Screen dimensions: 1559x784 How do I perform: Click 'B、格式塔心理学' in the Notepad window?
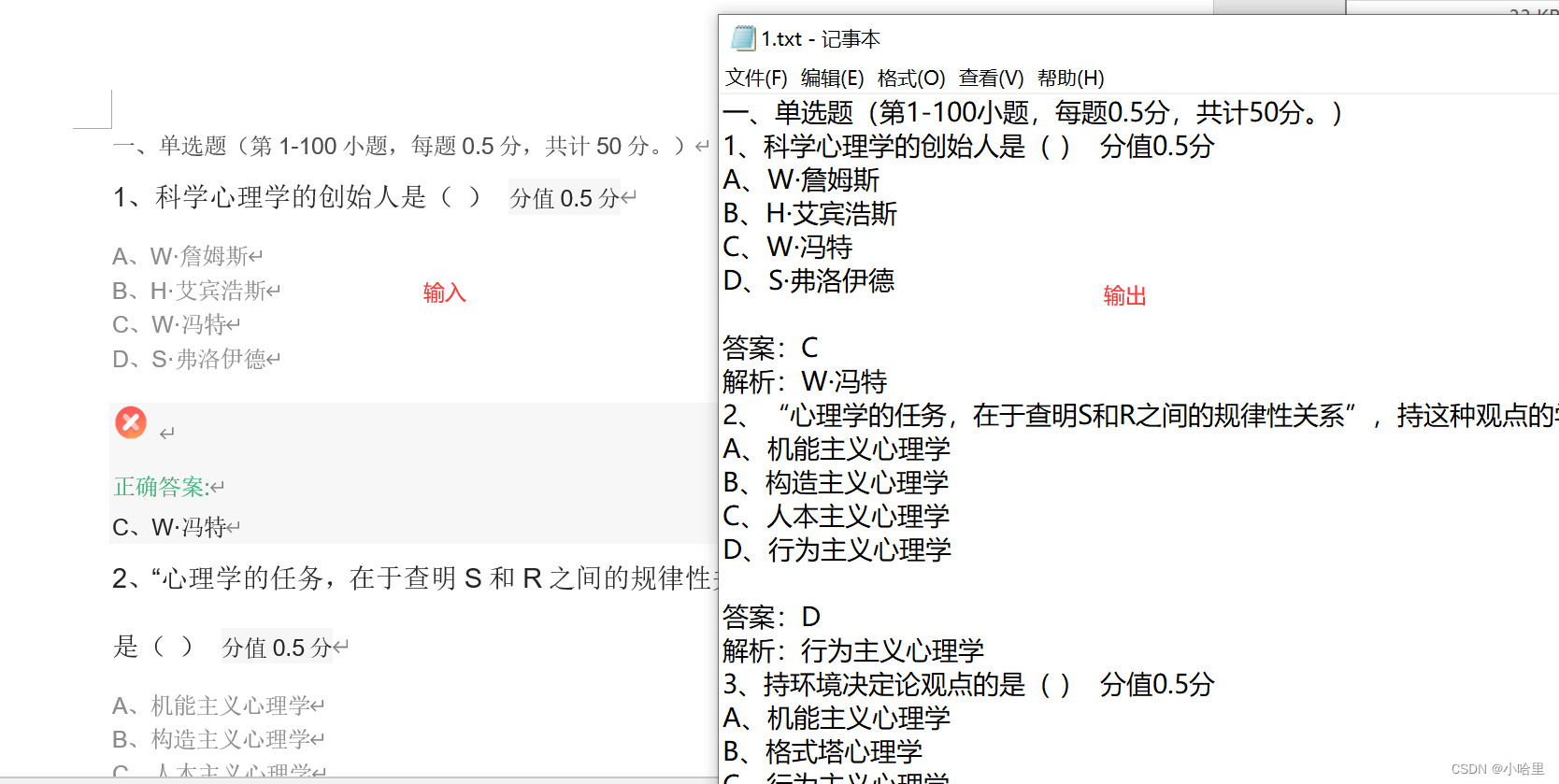click(x=823, y=752)
